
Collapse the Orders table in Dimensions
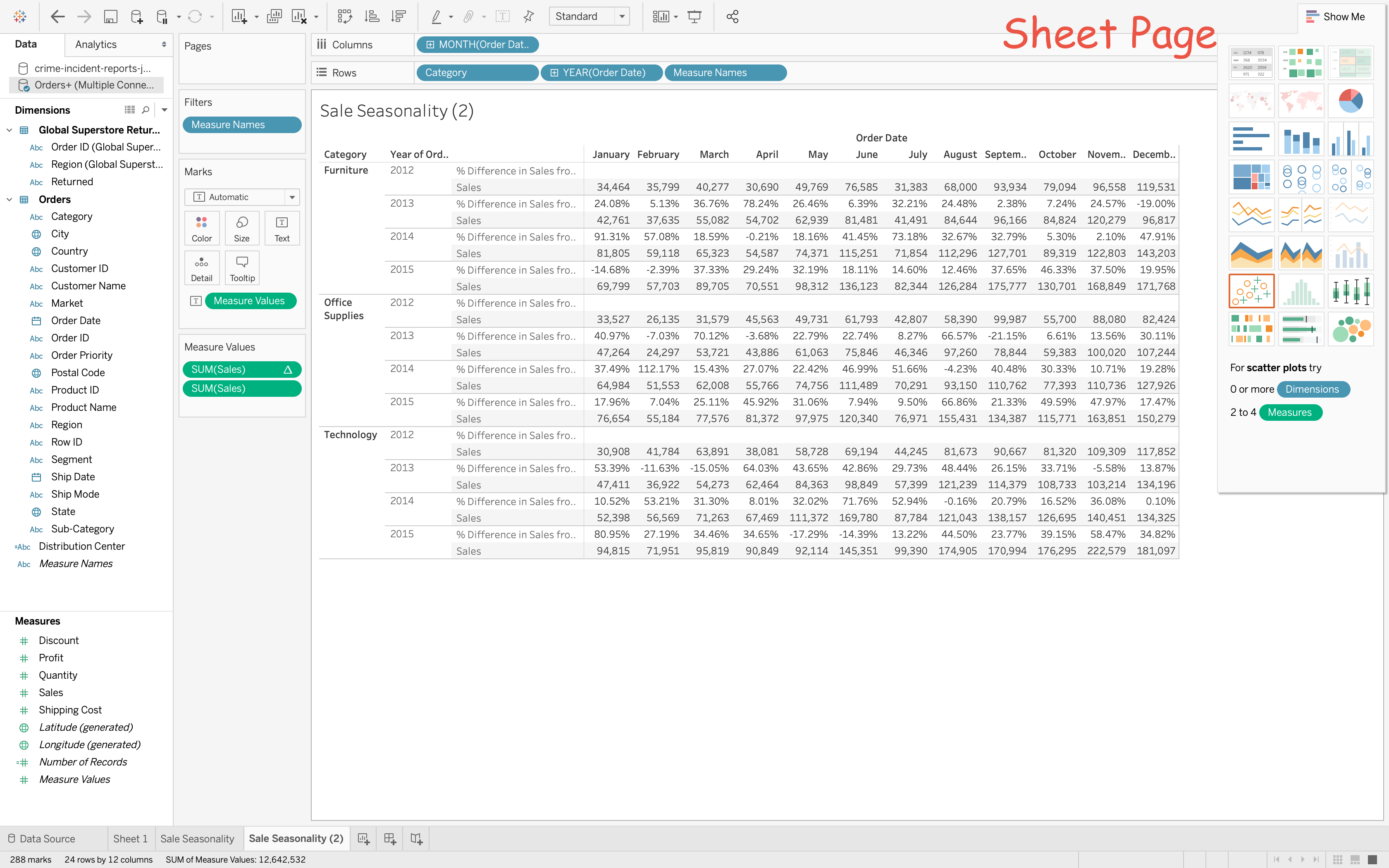pyautogui.click(x=9, y=199)
